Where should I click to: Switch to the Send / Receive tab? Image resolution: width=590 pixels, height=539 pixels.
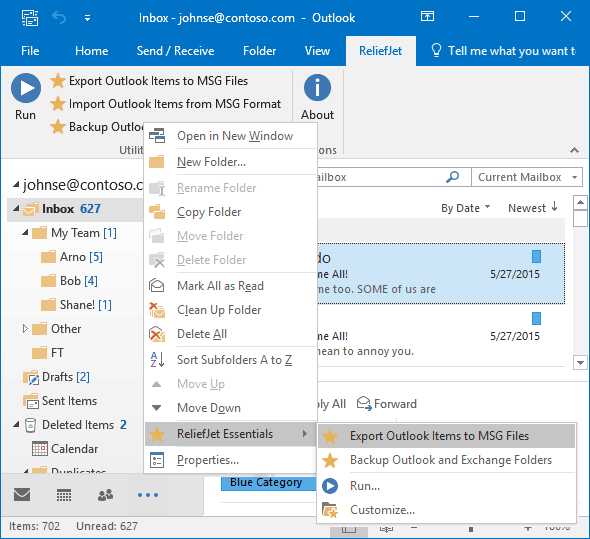point(175,51)
